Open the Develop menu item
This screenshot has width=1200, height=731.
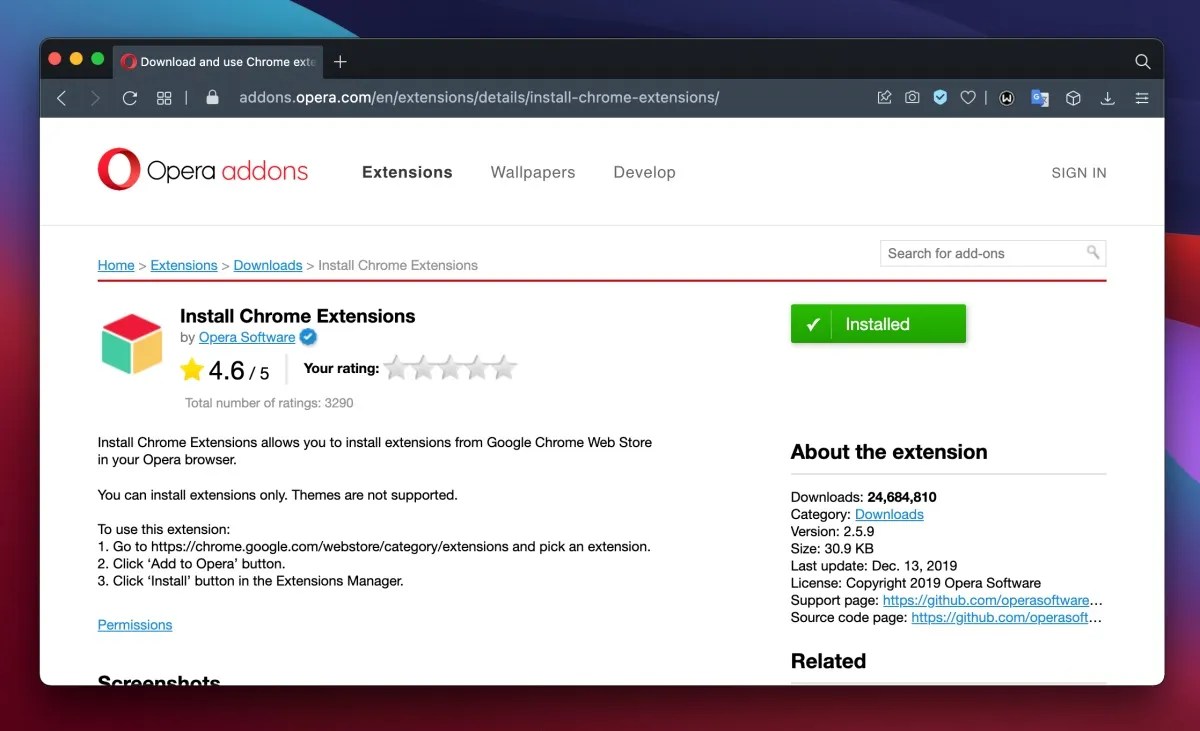click(644, 172)
